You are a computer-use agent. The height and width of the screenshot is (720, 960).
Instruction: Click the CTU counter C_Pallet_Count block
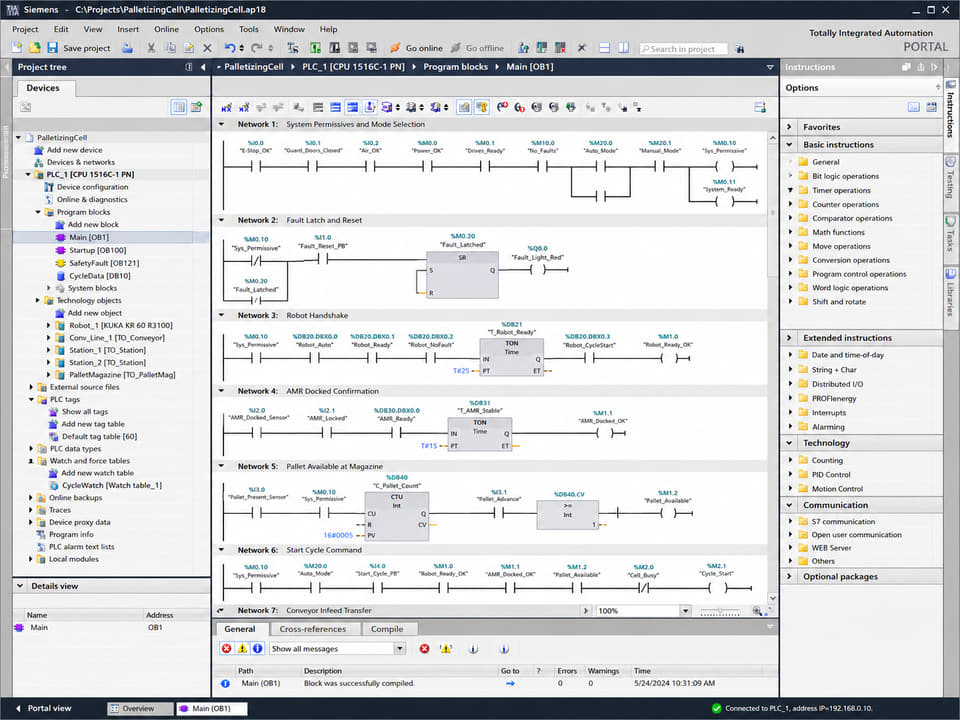(x=397, y=516)
